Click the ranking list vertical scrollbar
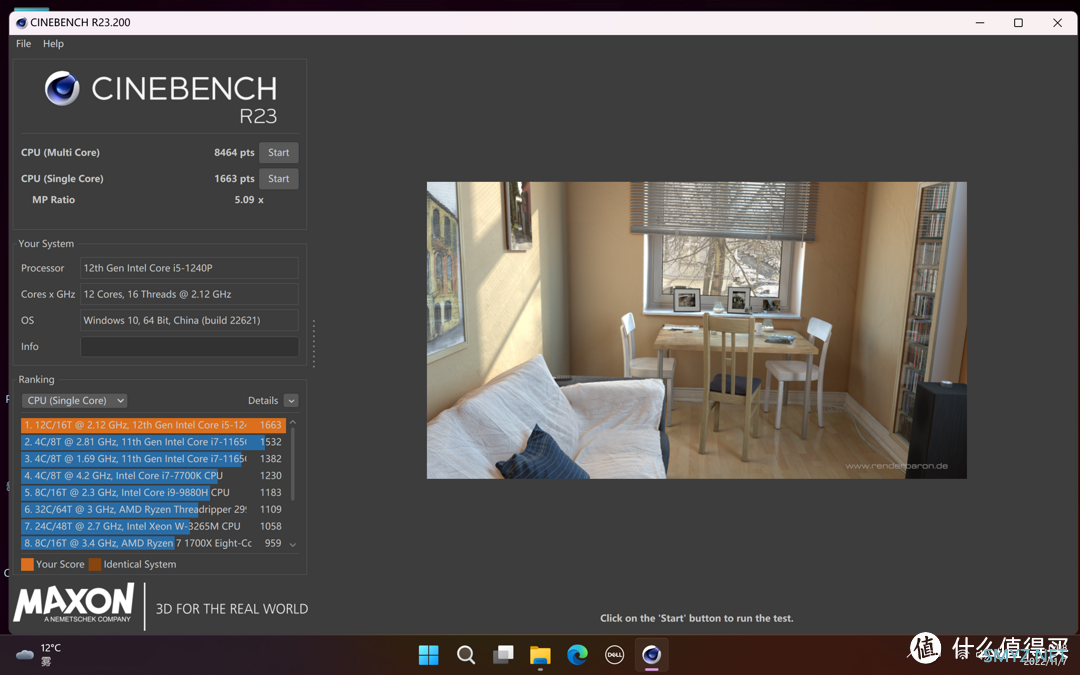 293,464
